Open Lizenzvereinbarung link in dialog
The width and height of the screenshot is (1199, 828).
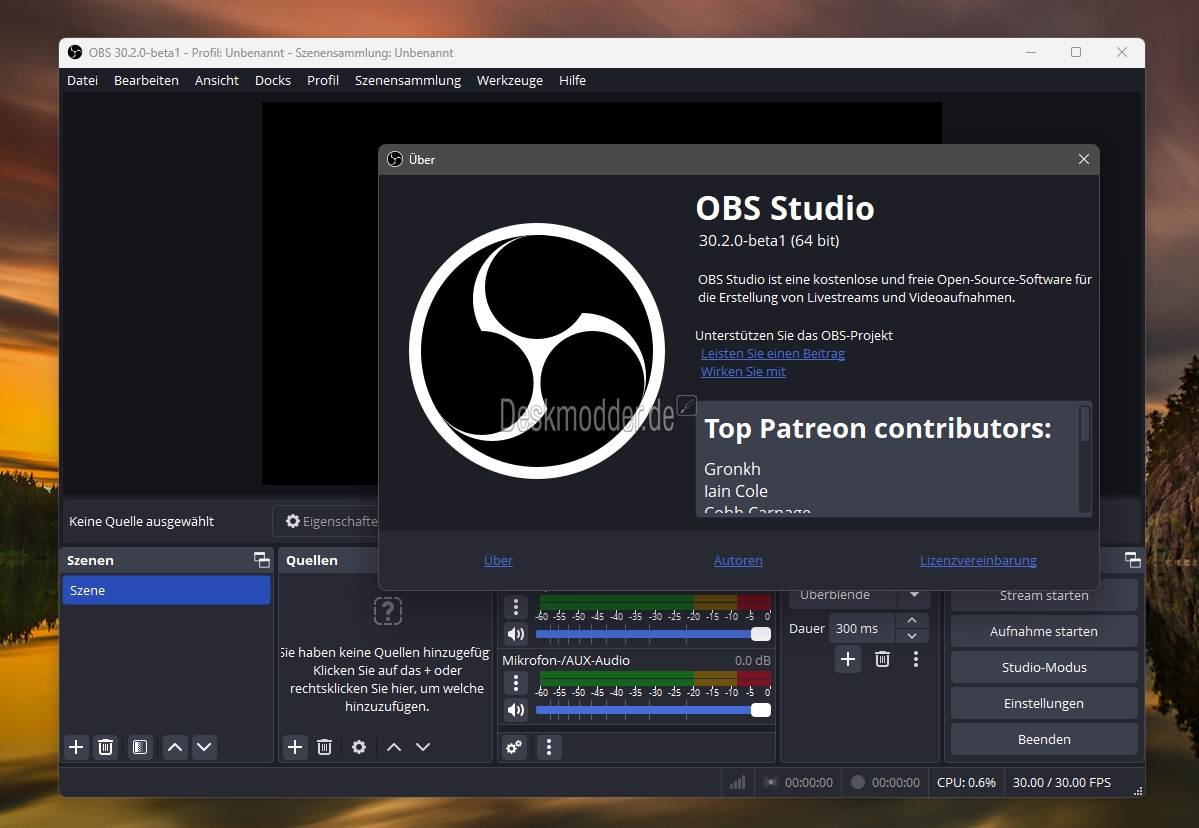coord(978,560)
